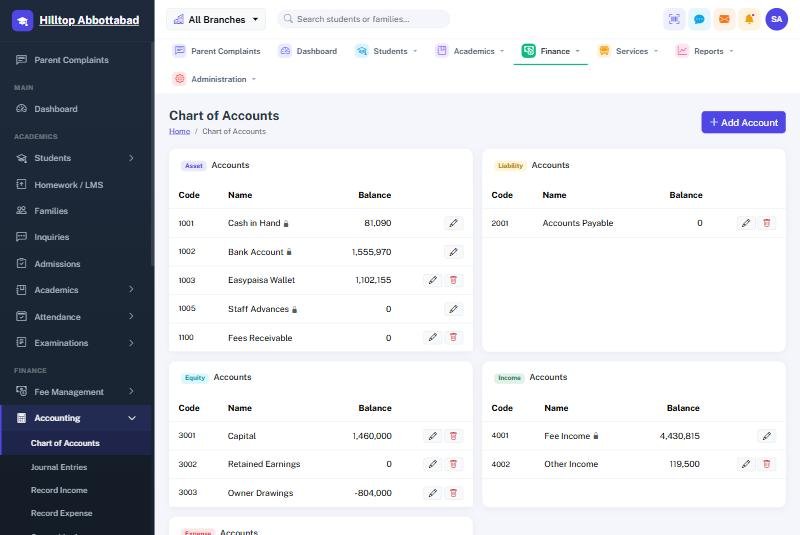This screenshot has width=800, height=535.
Task: Click the Equity accounts badge
Action: point(195,378)
